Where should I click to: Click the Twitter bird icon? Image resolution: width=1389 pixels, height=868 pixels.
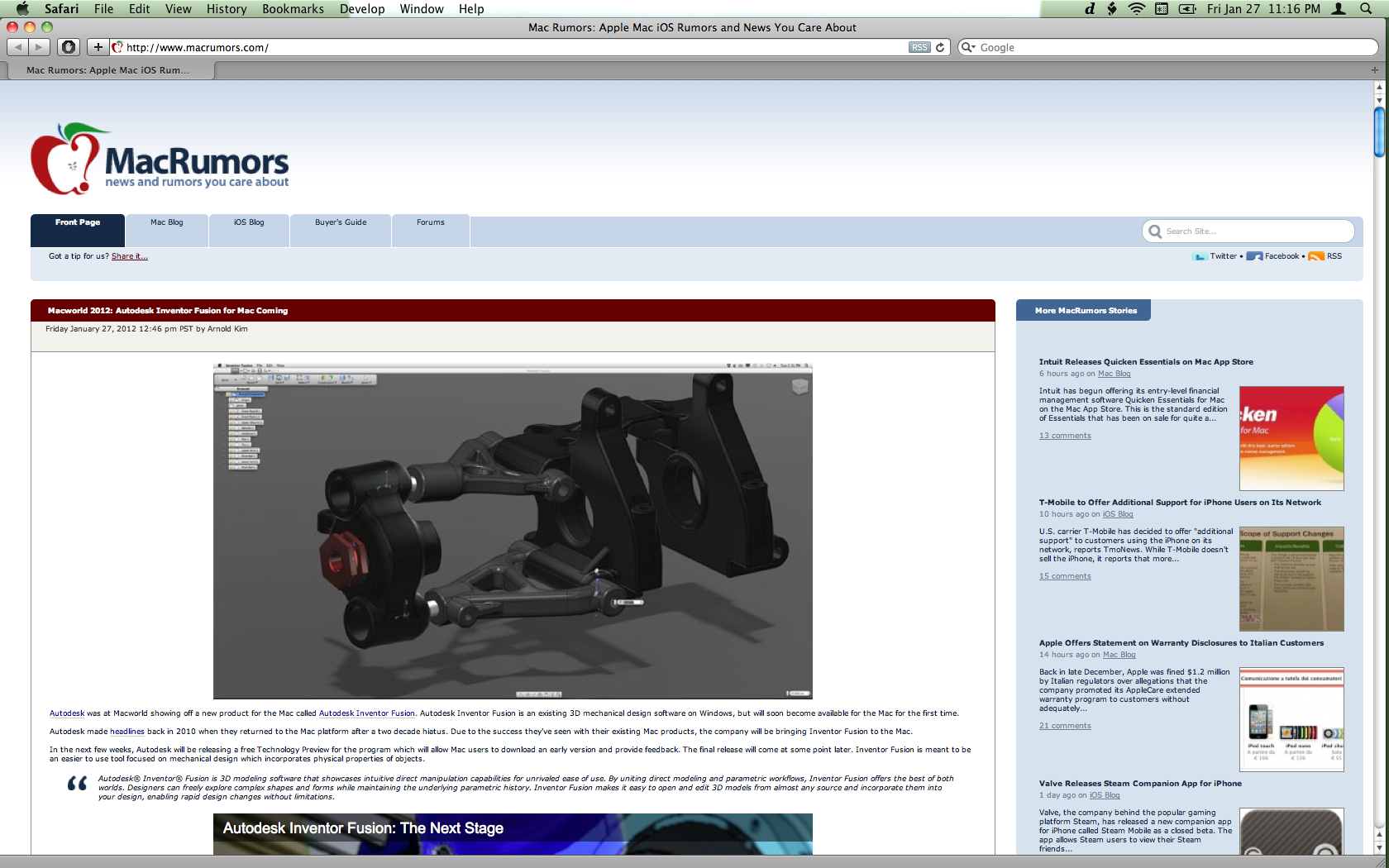click(1200, 256)
